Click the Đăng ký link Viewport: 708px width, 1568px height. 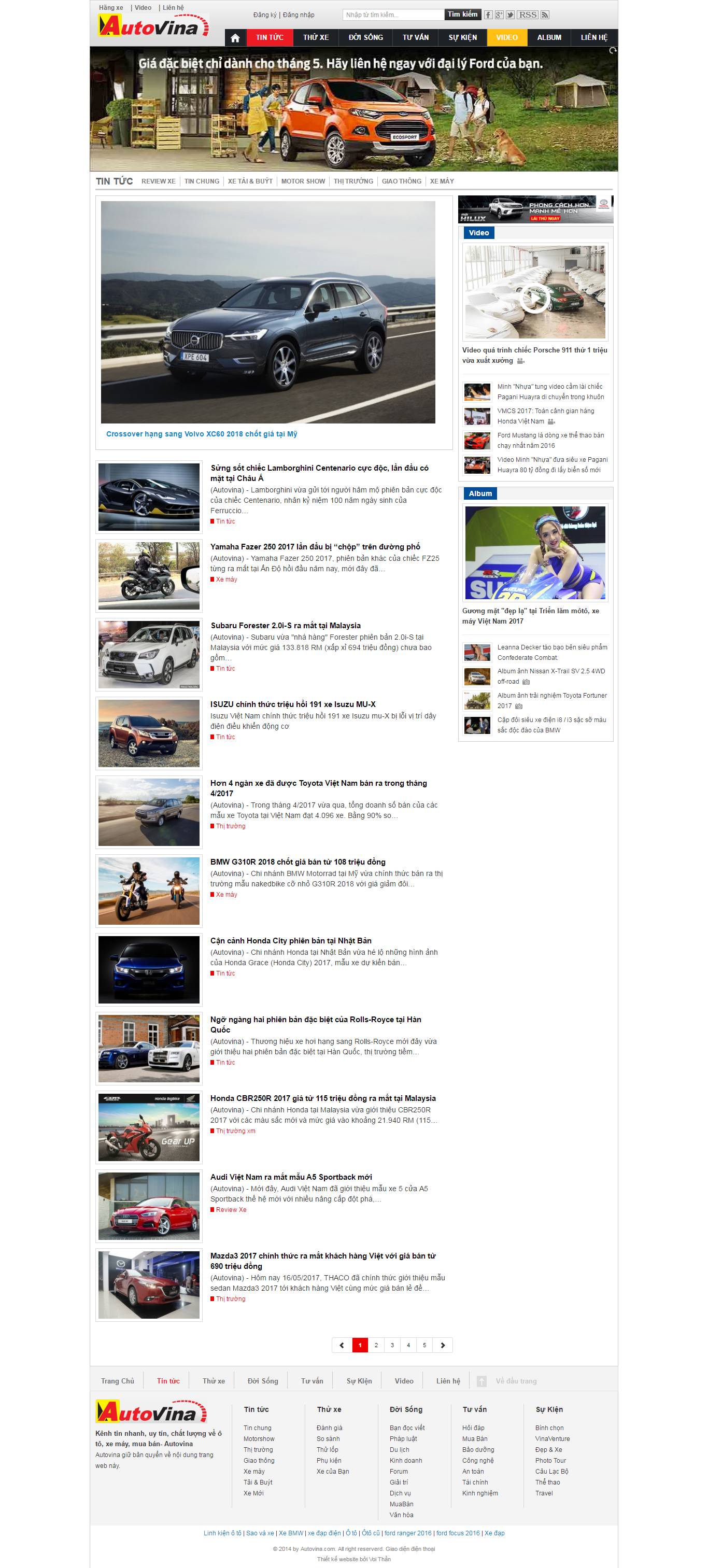pyautogui.click(x=265, y=15)
